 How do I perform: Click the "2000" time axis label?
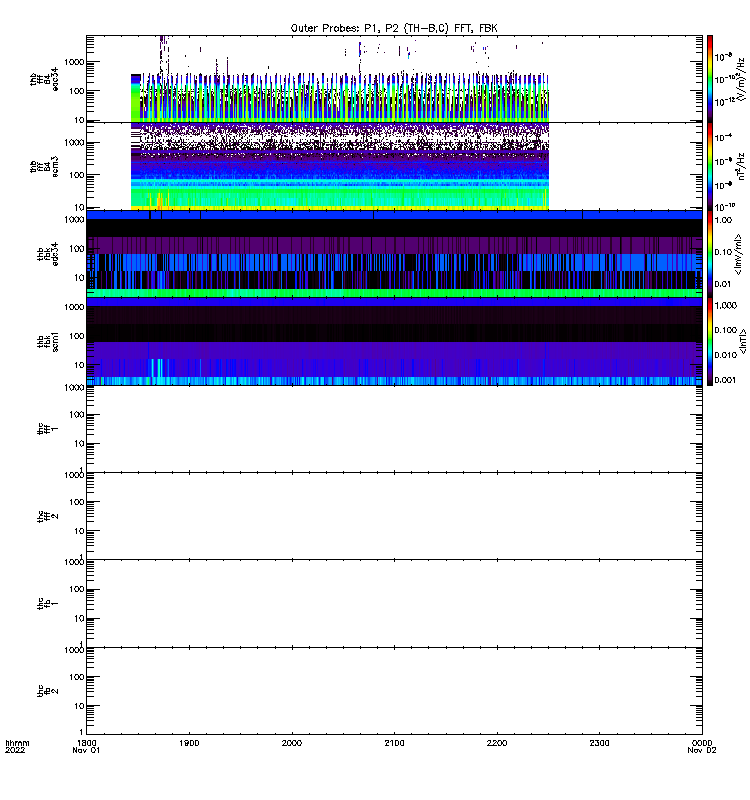[292, 743]
